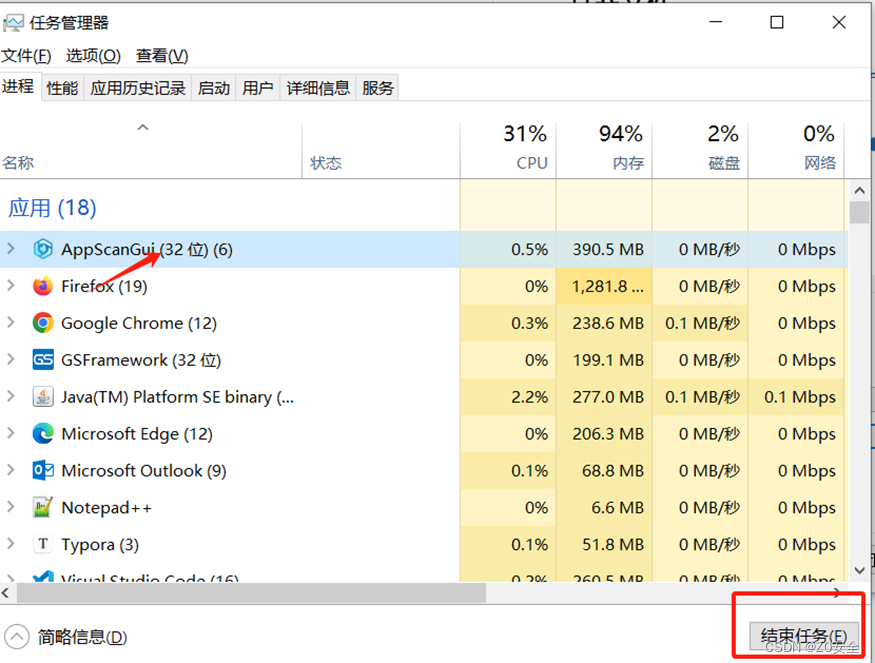
Task: Click the vertical scrollbar thumb
Action: pos(859,213)
